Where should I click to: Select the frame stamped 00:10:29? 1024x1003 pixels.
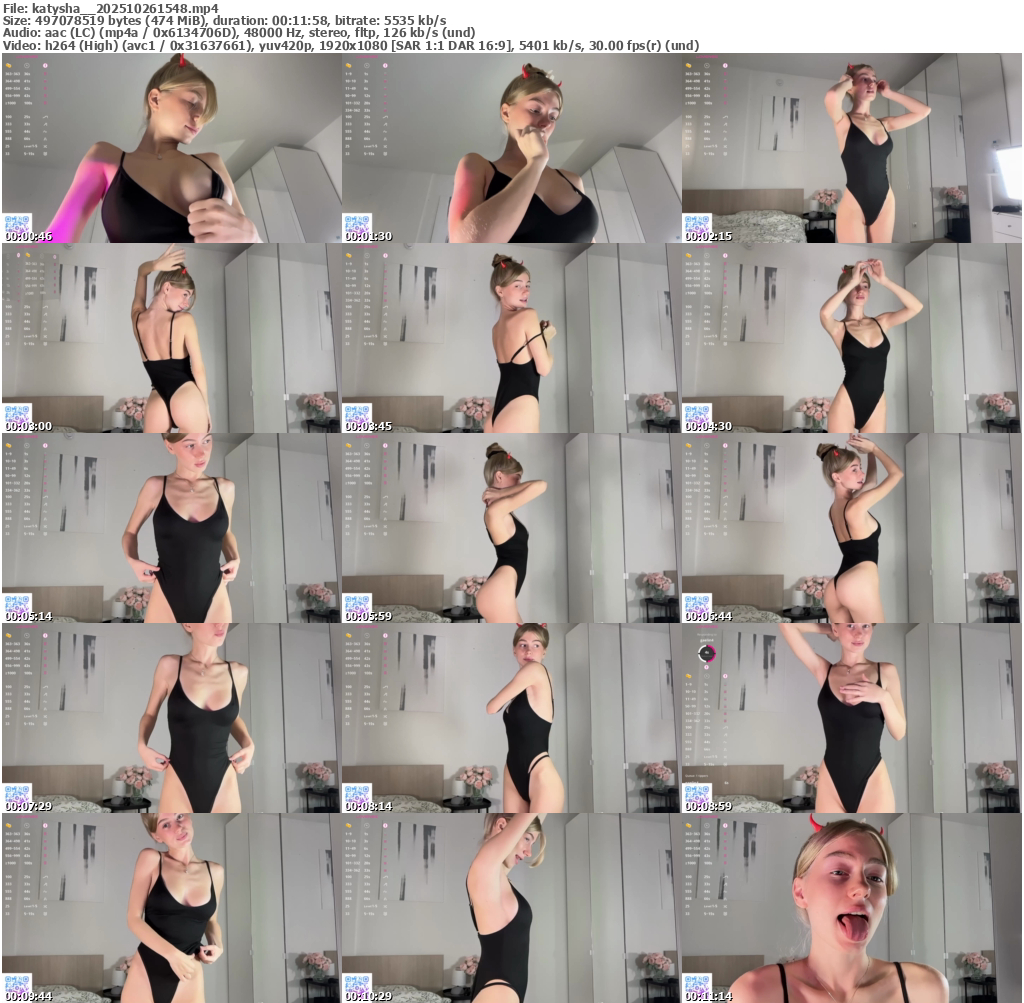511,908
